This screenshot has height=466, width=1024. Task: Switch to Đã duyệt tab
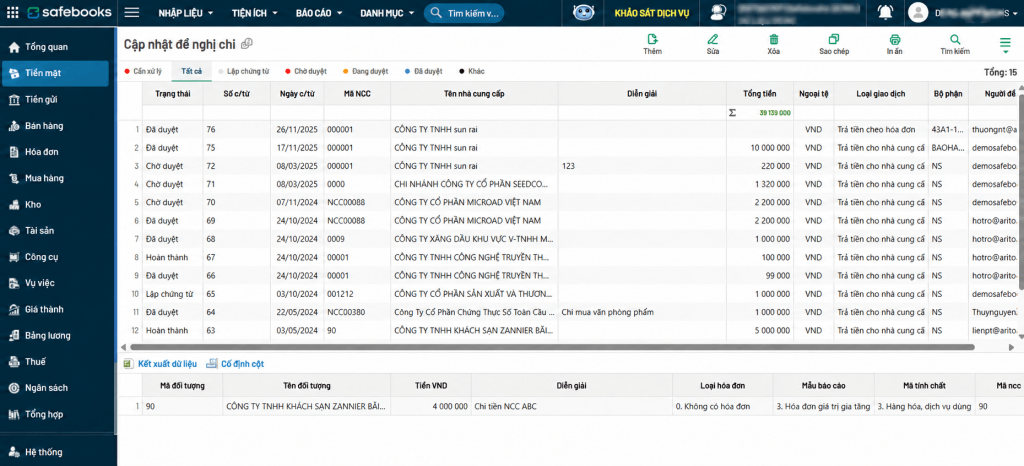(x=423, y=71)
